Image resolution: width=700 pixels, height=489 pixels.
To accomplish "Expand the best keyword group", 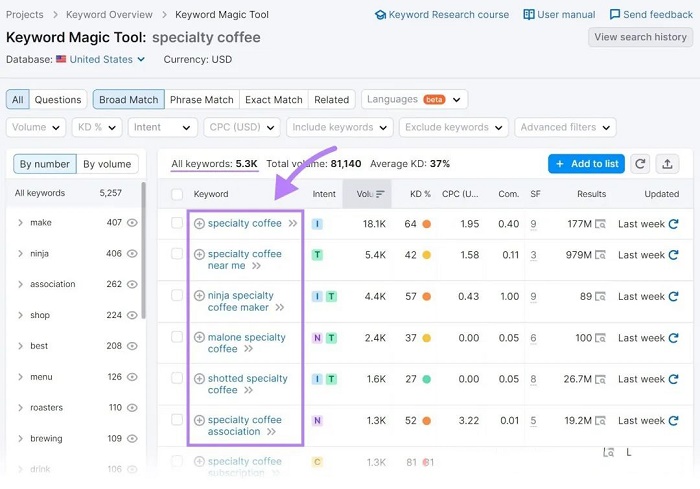I will point(21,346).
